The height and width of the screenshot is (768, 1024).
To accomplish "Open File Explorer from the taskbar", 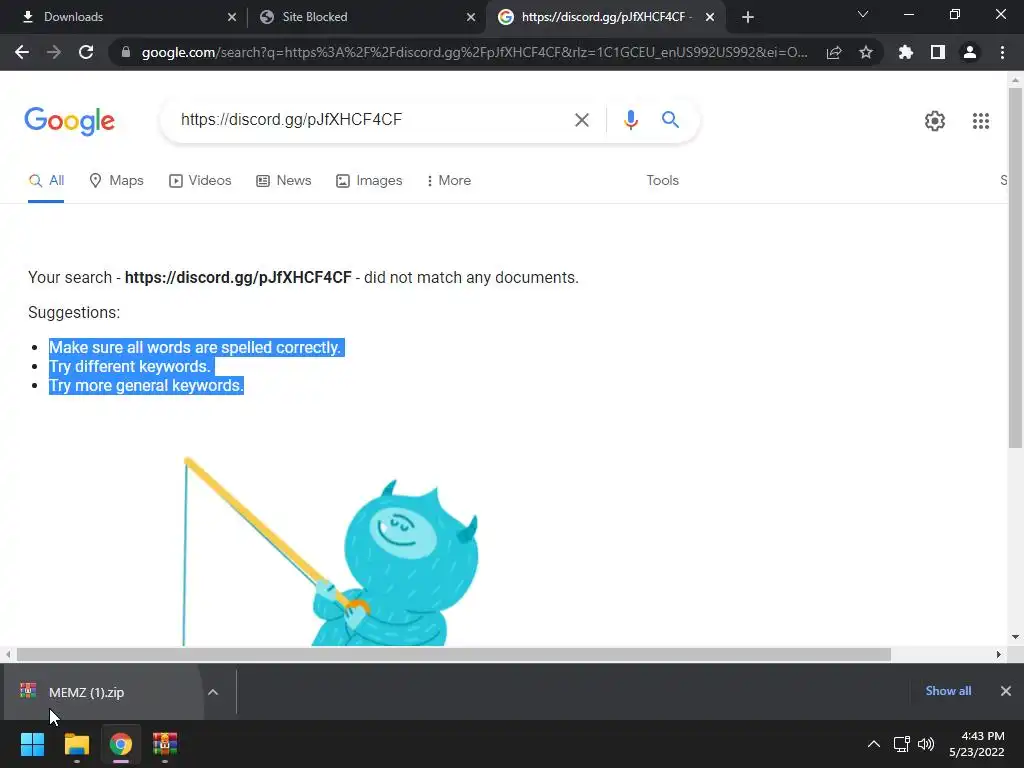I will [76, 744].
